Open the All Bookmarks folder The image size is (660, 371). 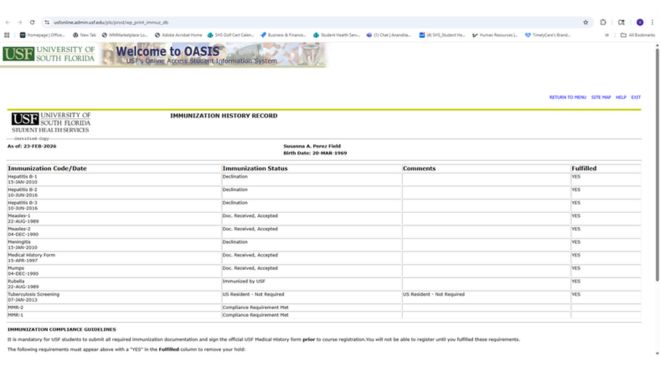(x=638, y=35)
